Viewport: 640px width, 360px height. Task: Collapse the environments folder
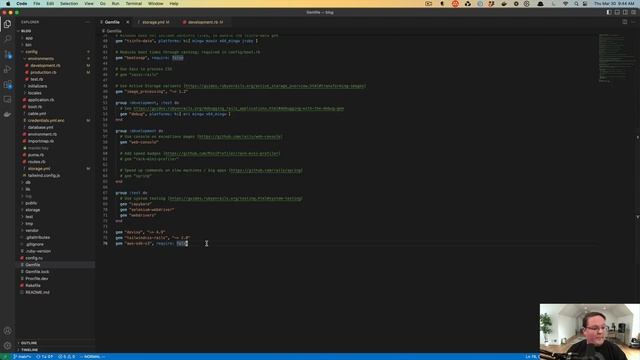point(40,59)
